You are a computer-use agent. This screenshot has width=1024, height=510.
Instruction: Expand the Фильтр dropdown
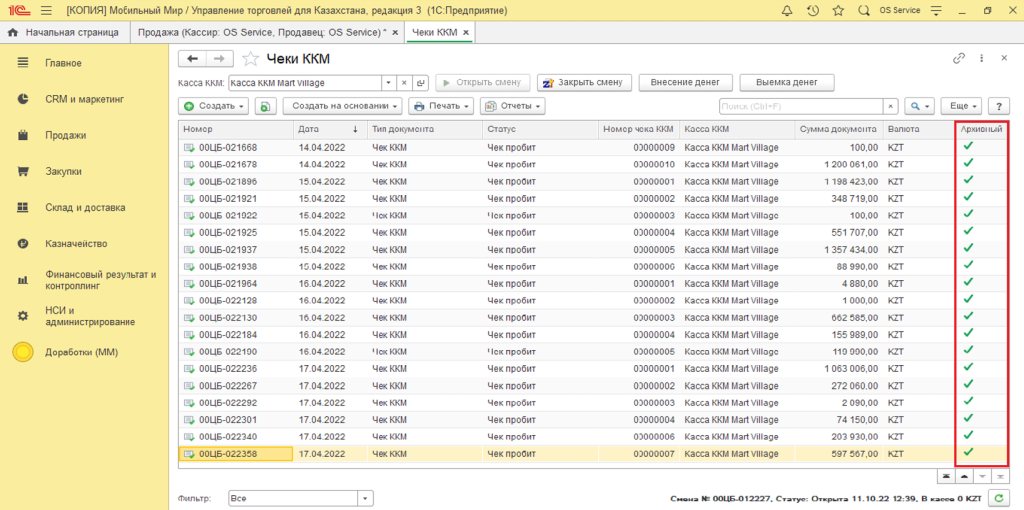(366, 498)
